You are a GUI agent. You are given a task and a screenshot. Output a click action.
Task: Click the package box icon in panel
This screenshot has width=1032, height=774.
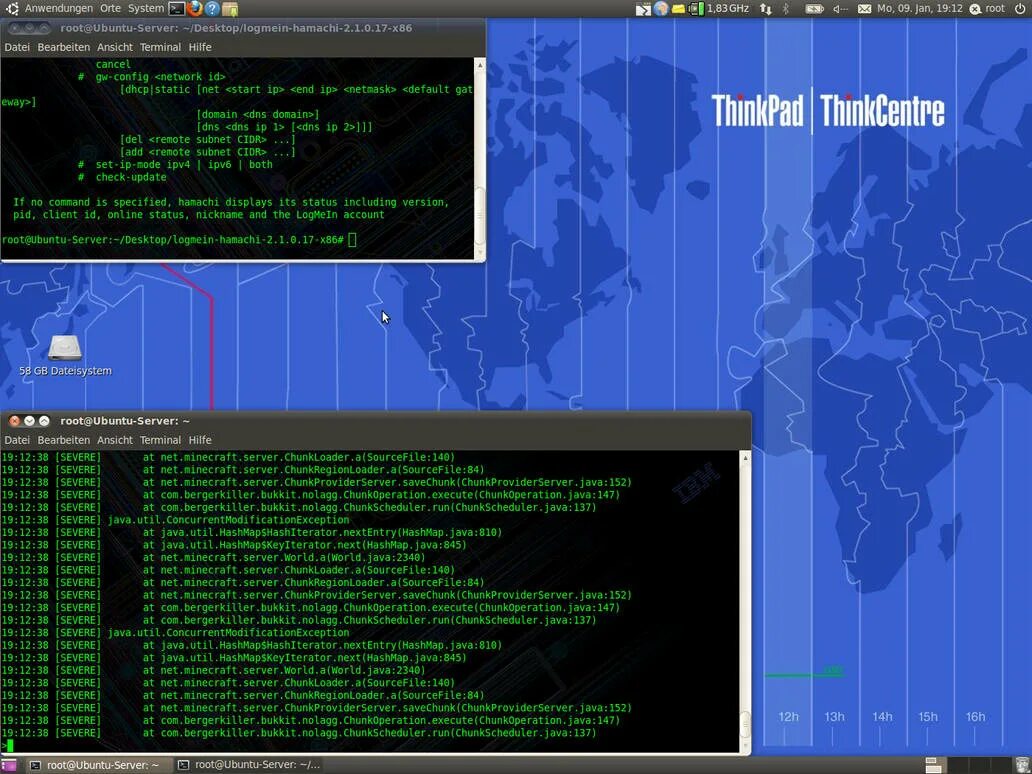[230, 9]
